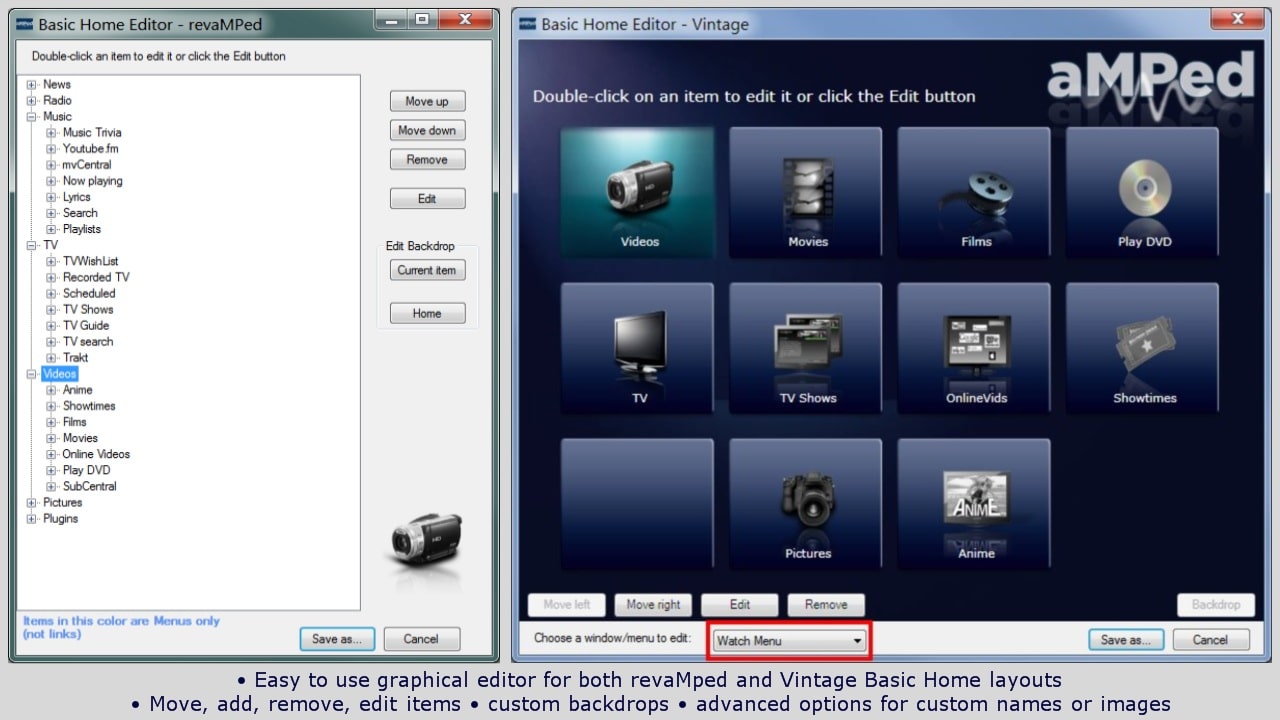Click Edit in Vintage window
Image resolution: width=1280 pixels, height=720 pixels.
coord(740,604)
